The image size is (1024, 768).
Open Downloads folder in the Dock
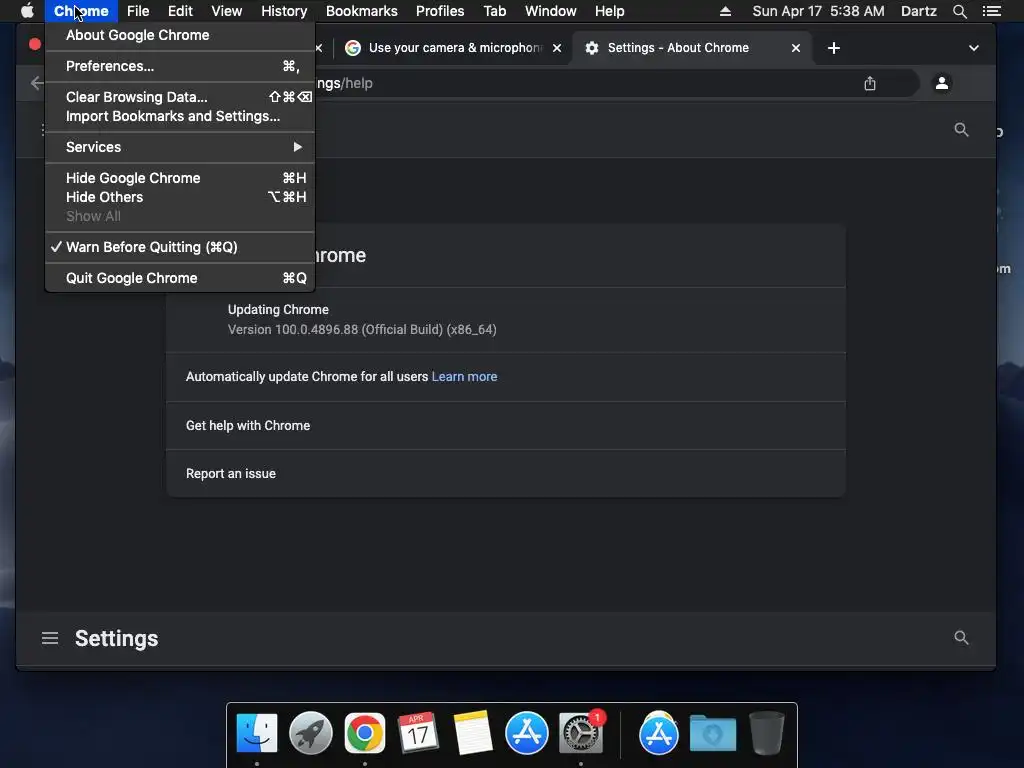tap(712, 733)
